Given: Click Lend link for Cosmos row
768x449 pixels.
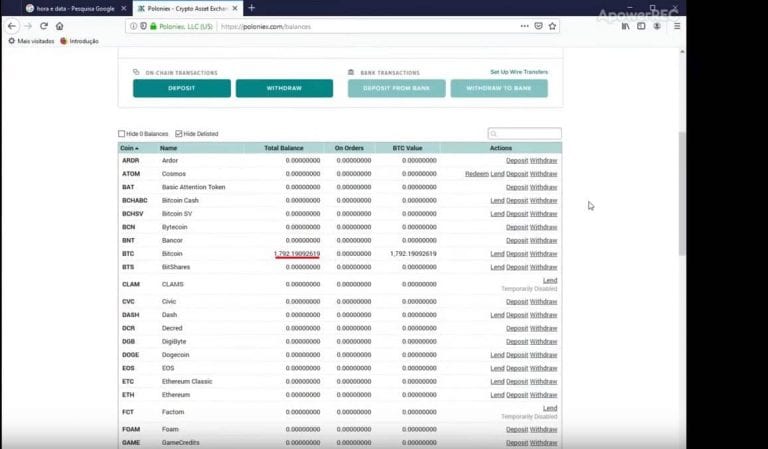Looking at the screenshot, I should pyautogui.click(x=497, y=174).
